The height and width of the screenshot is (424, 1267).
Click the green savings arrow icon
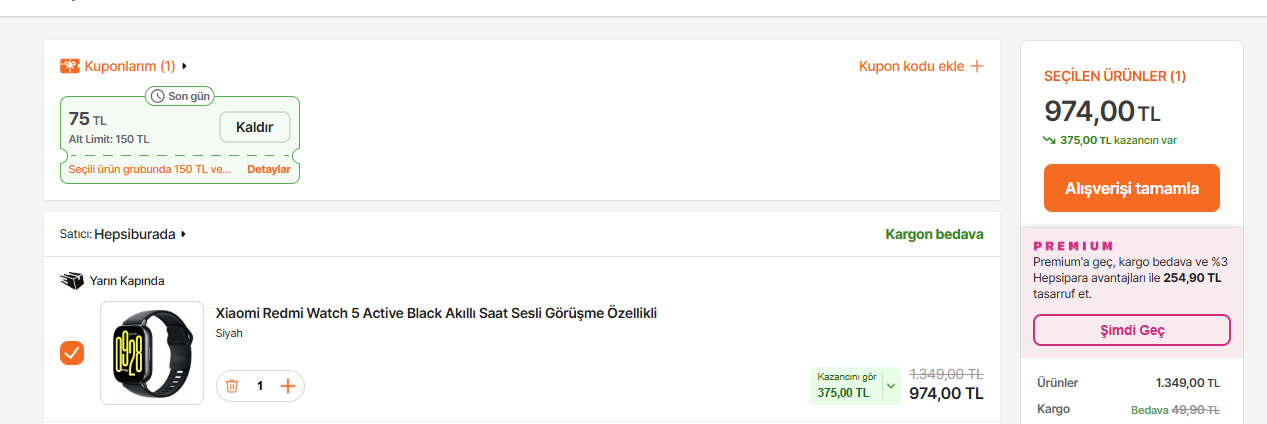click(x=1049, y=140)
